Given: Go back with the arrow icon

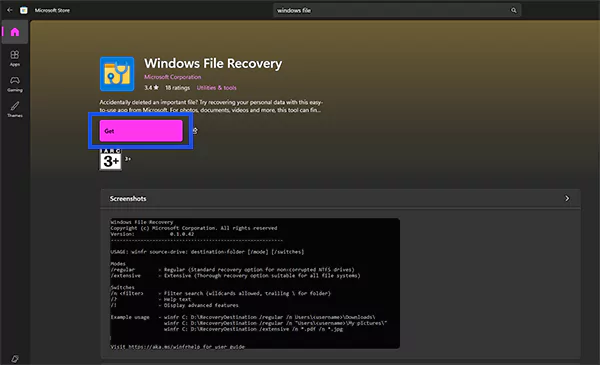Looking at the screenshot, I should click(10, 10).
